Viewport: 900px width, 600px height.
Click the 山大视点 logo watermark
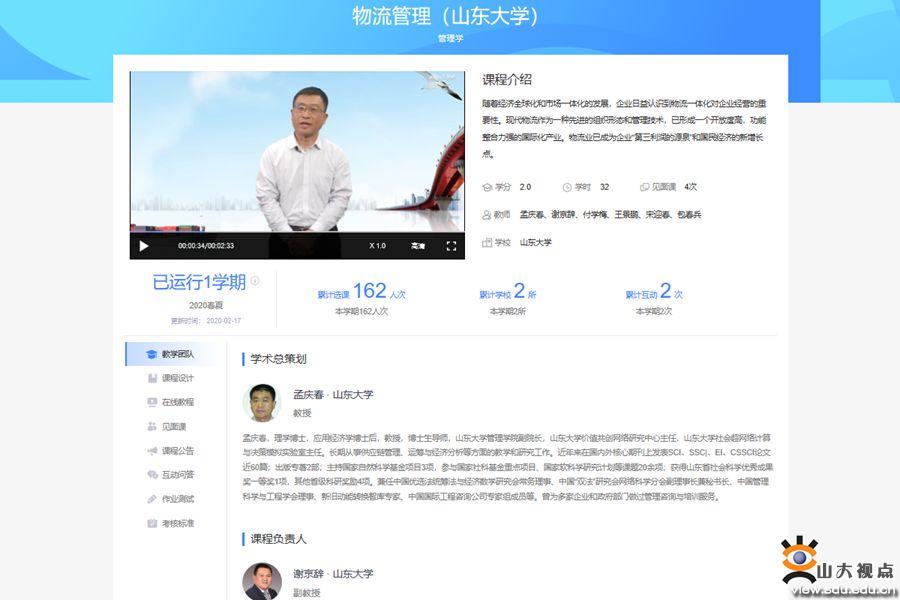click(x=838, y=568)
